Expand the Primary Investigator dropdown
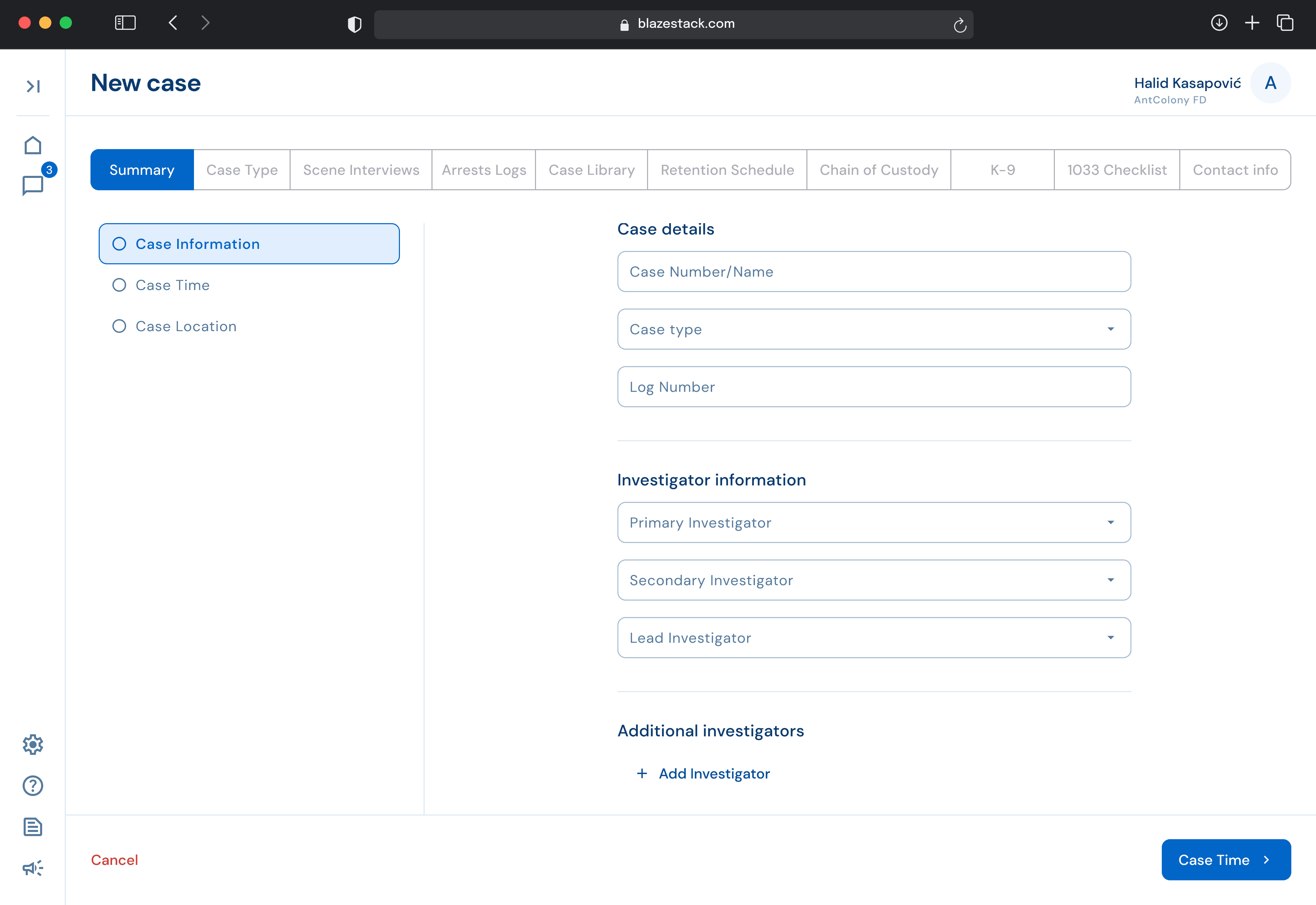Viewport: 1316px width, 905px height. click(x=873, y=522)
